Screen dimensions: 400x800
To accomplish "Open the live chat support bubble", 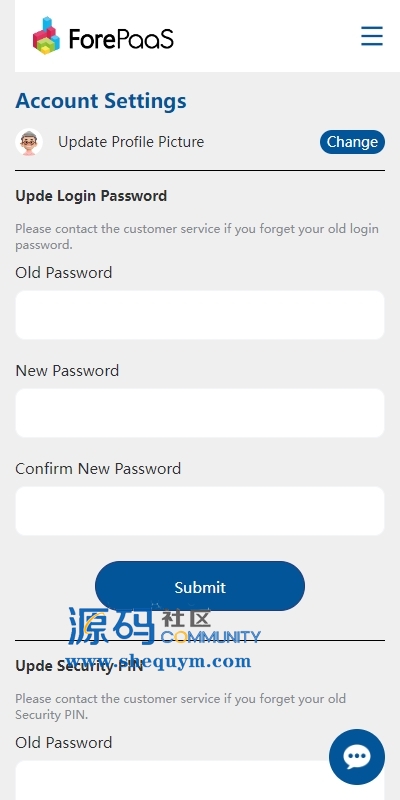I will (x=357, y=757).
